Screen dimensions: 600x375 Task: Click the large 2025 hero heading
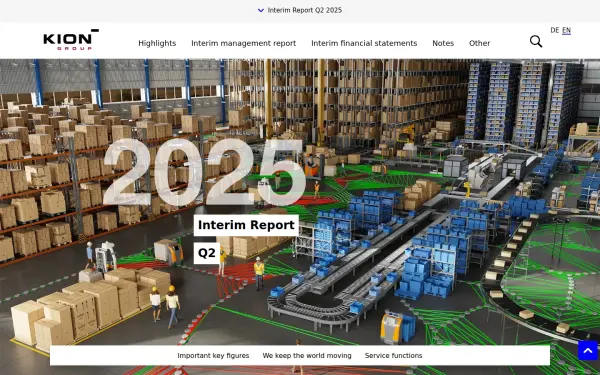[x=205, y=172]
